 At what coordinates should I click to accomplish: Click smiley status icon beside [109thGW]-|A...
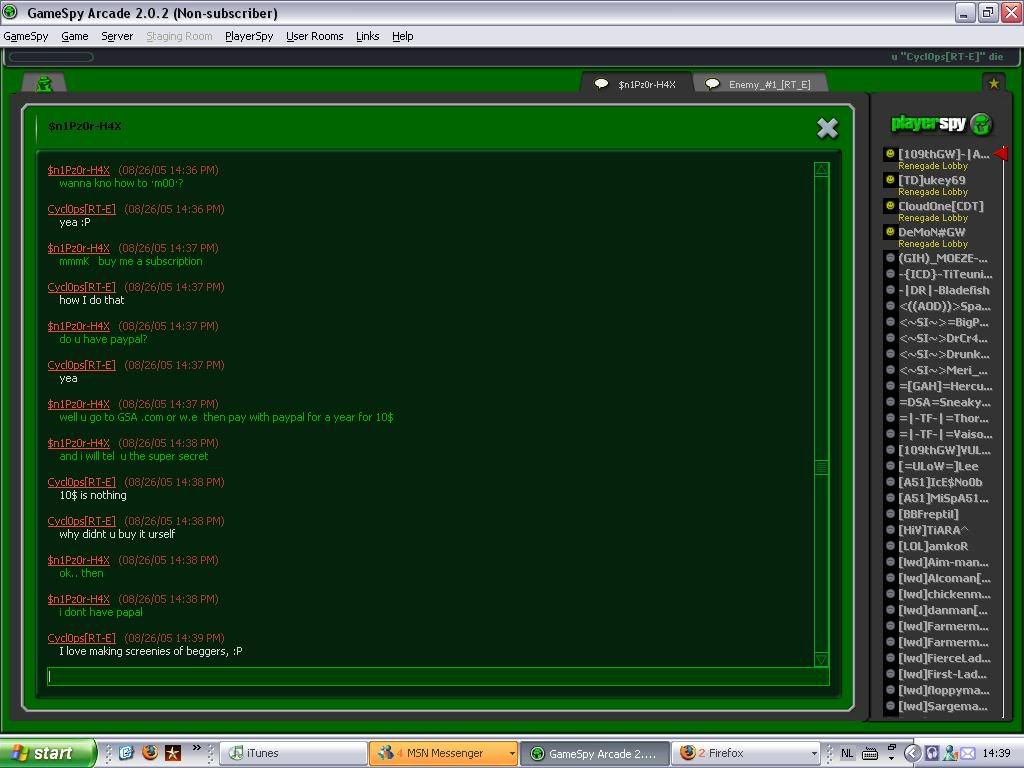[889, 153]
